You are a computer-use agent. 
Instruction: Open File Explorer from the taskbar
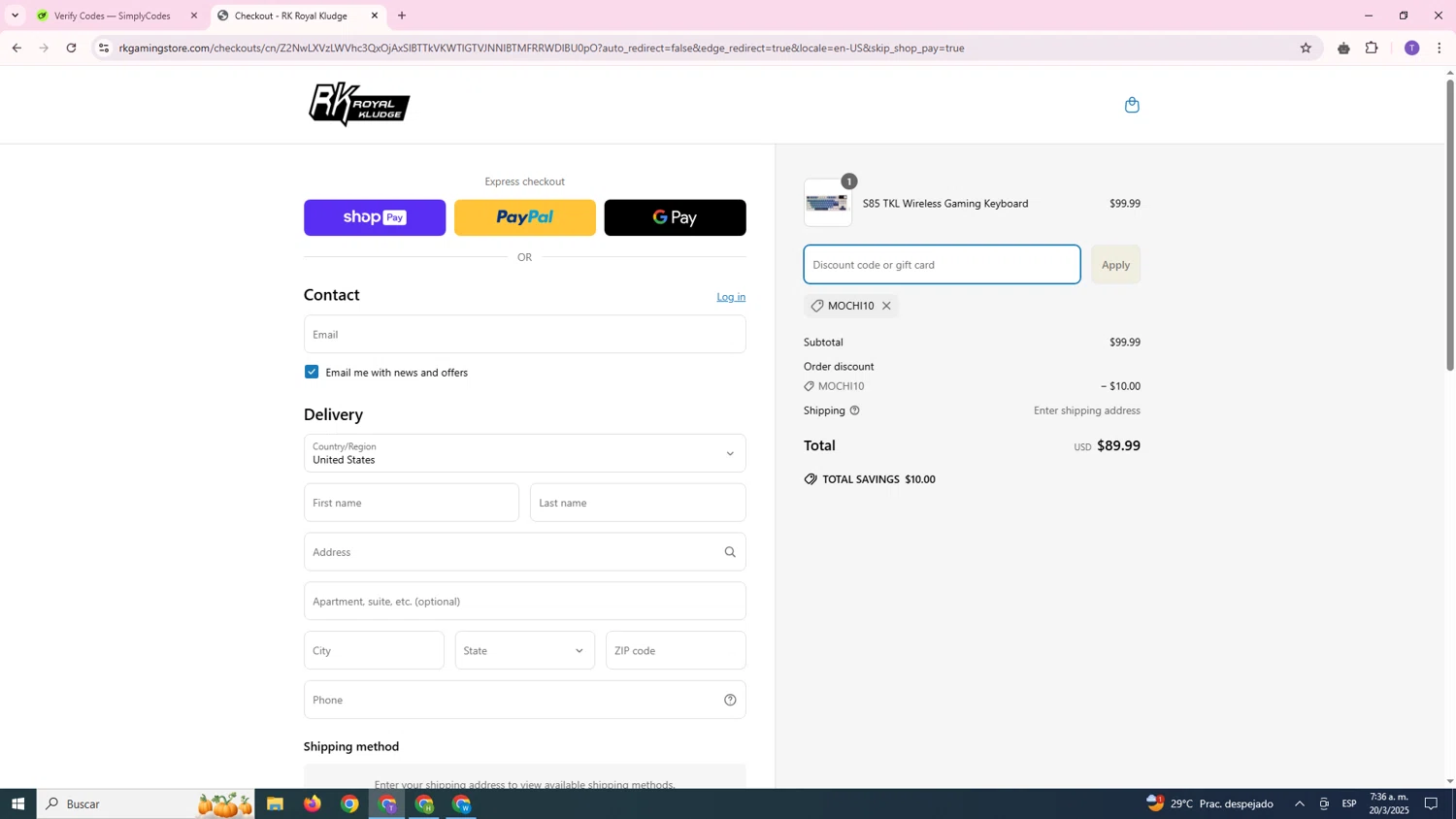coord(275,803)
